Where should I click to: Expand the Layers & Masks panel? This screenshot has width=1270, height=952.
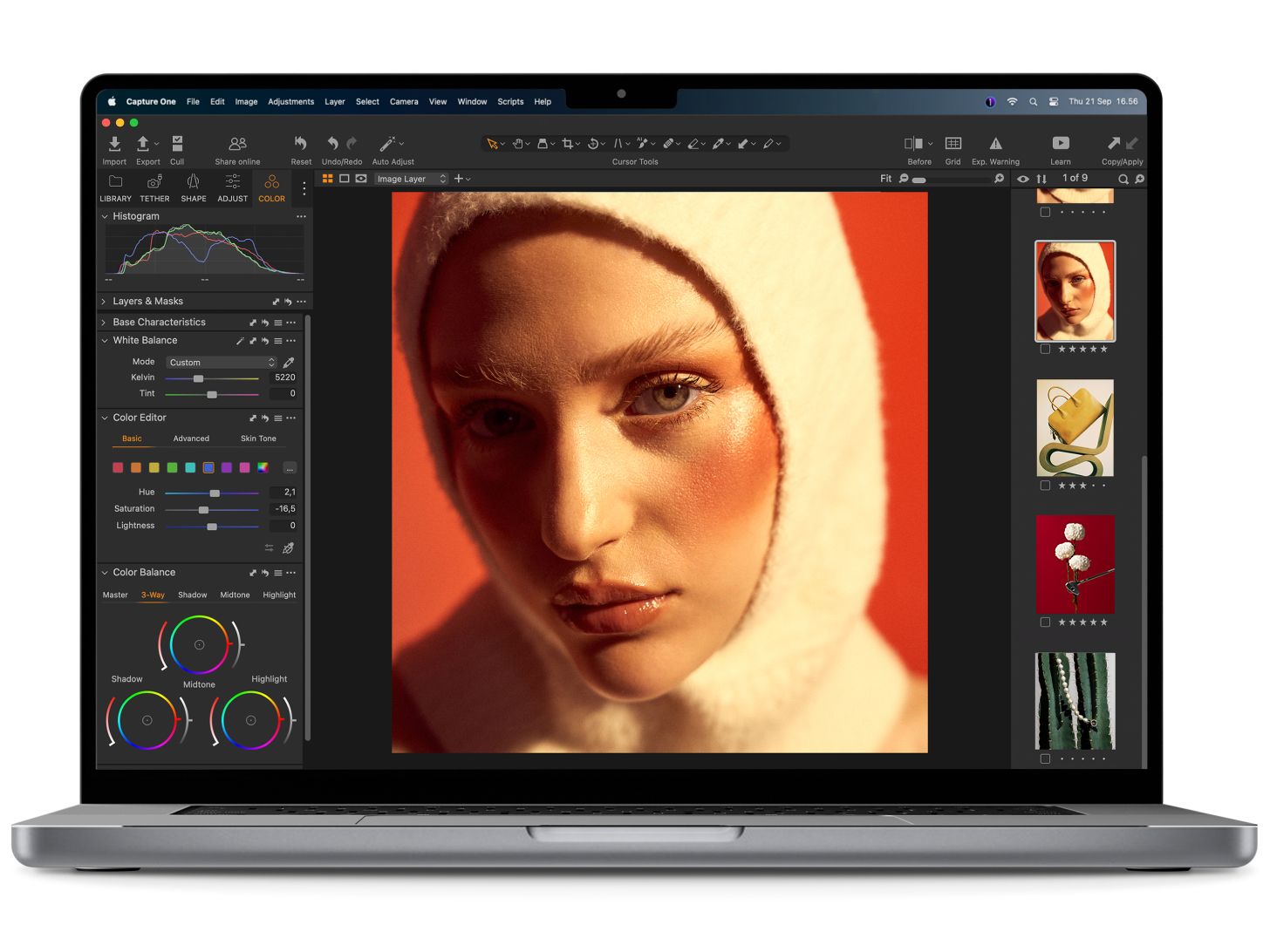(104, 302)
